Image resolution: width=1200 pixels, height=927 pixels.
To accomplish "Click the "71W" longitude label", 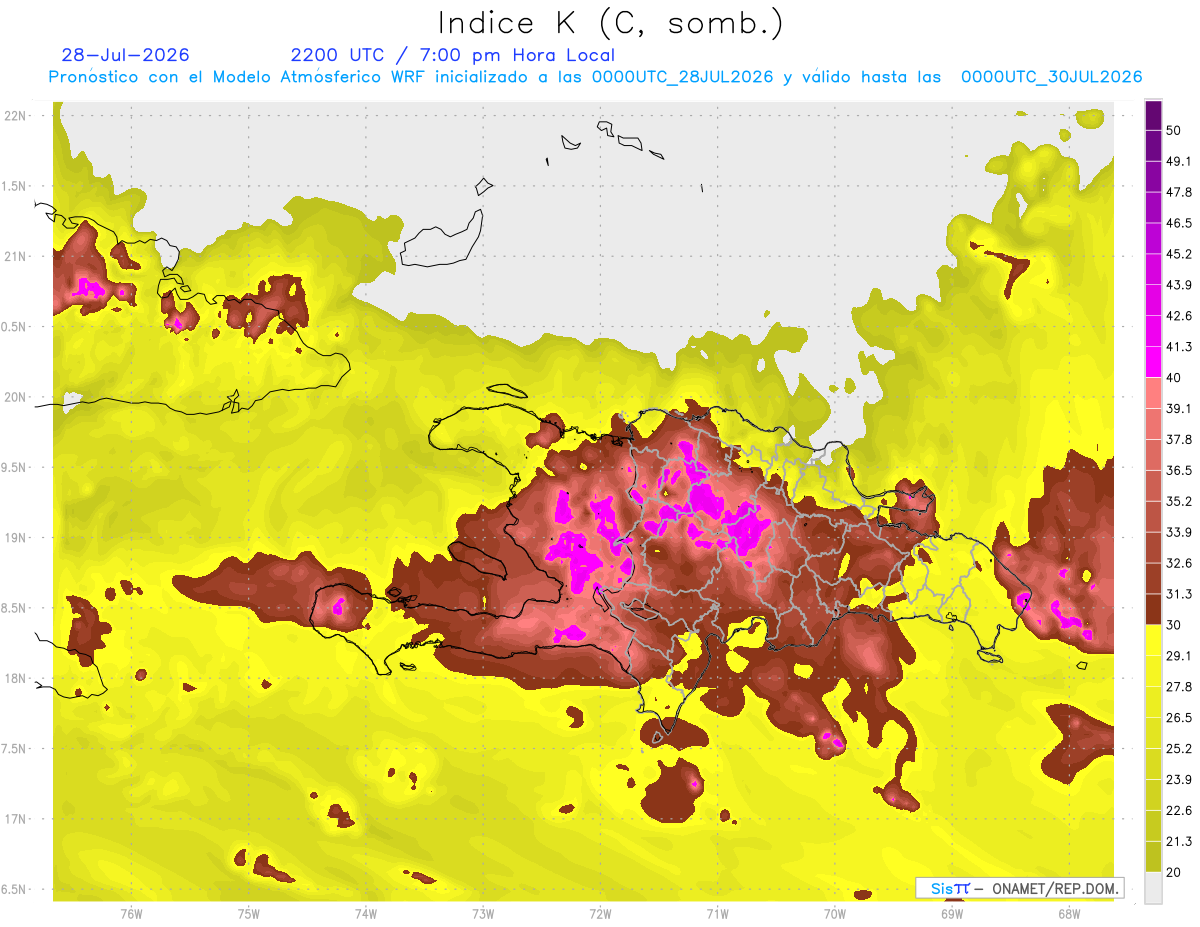I will pyautogui.click(x=717, y=913).
